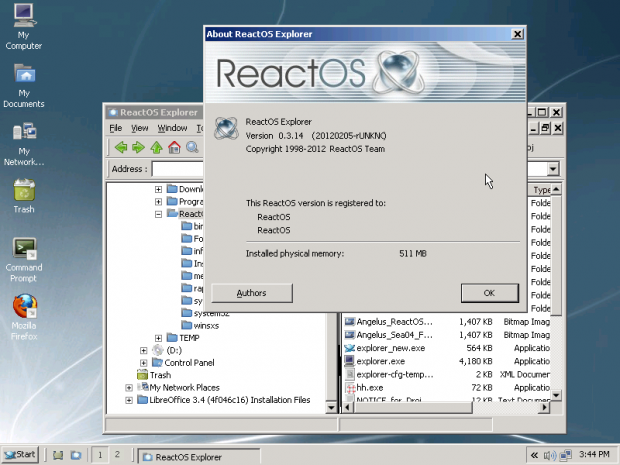This screenshot has width=620, height=465.
Task: Expand the (D:) drive node
Action: [x=143, y=350]
